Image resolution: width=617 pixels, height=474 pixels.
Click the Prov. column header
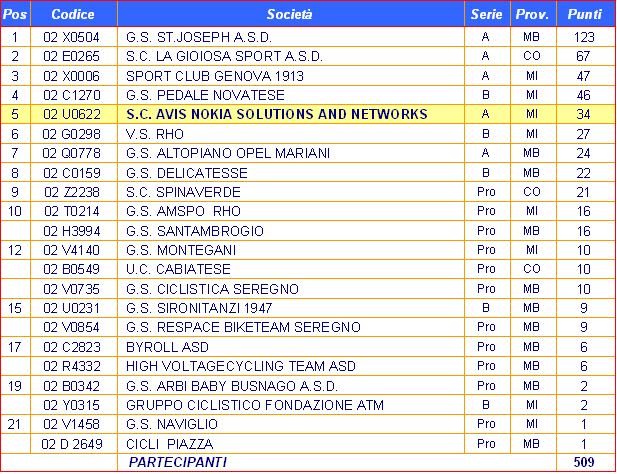[x=532, y=14]
